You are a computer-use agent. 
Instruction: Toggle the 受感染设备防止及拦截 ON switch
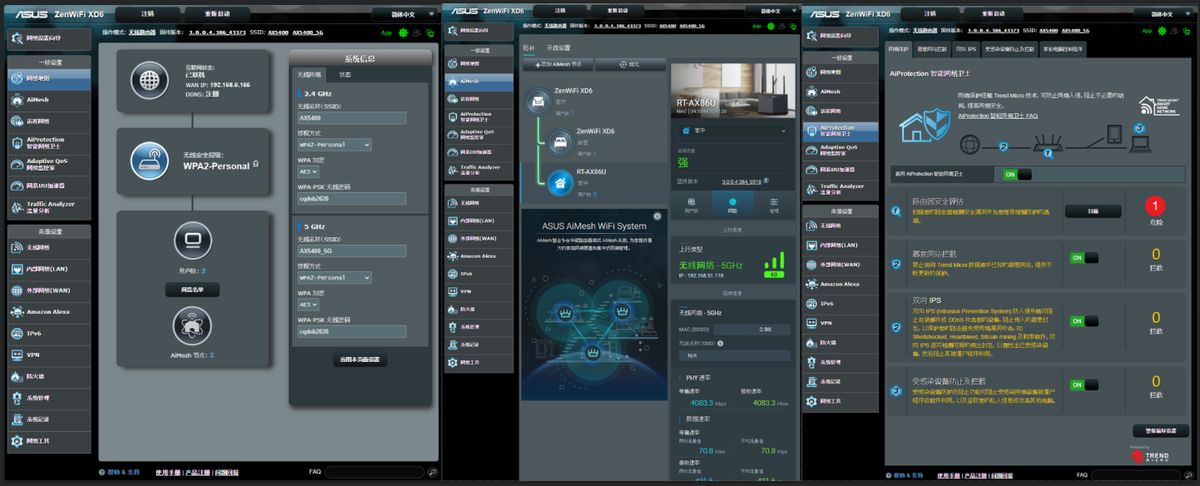(x=1084, y=383)
